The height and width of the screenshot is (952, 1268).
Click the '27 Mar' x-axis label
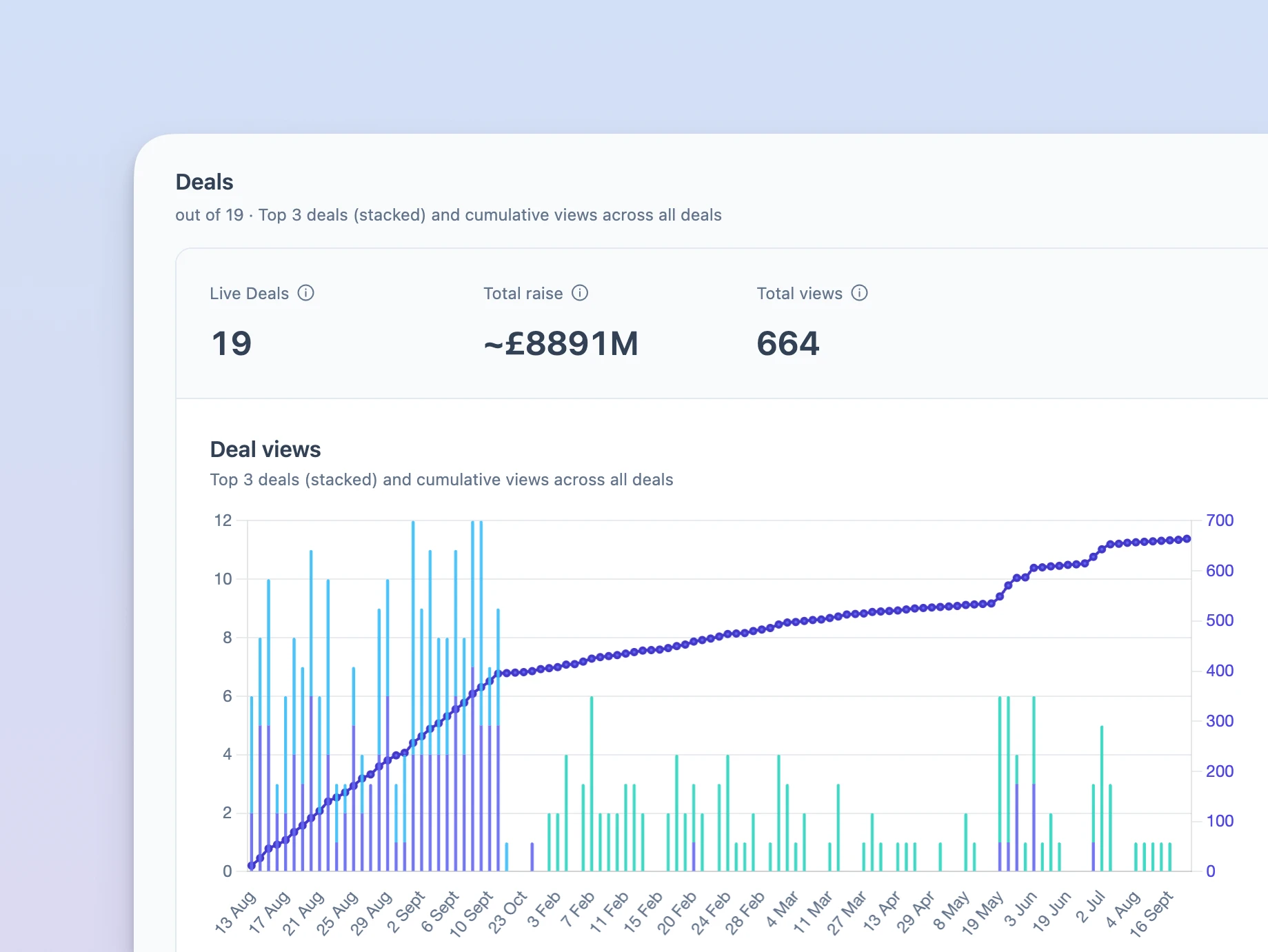847,912
